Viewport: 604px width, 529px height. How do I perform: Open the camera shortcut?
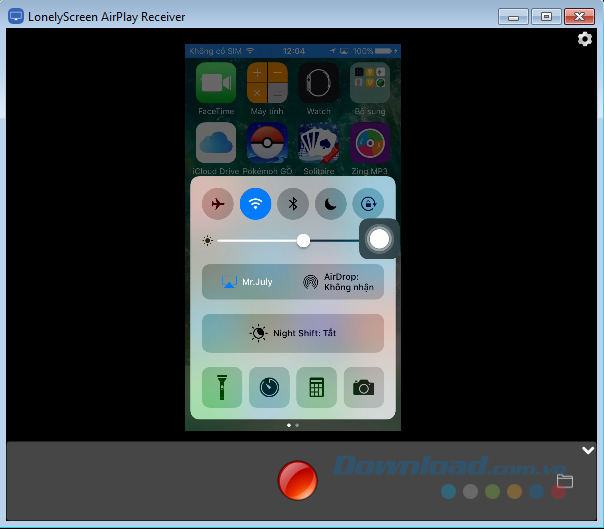click(x=364, y=388)
